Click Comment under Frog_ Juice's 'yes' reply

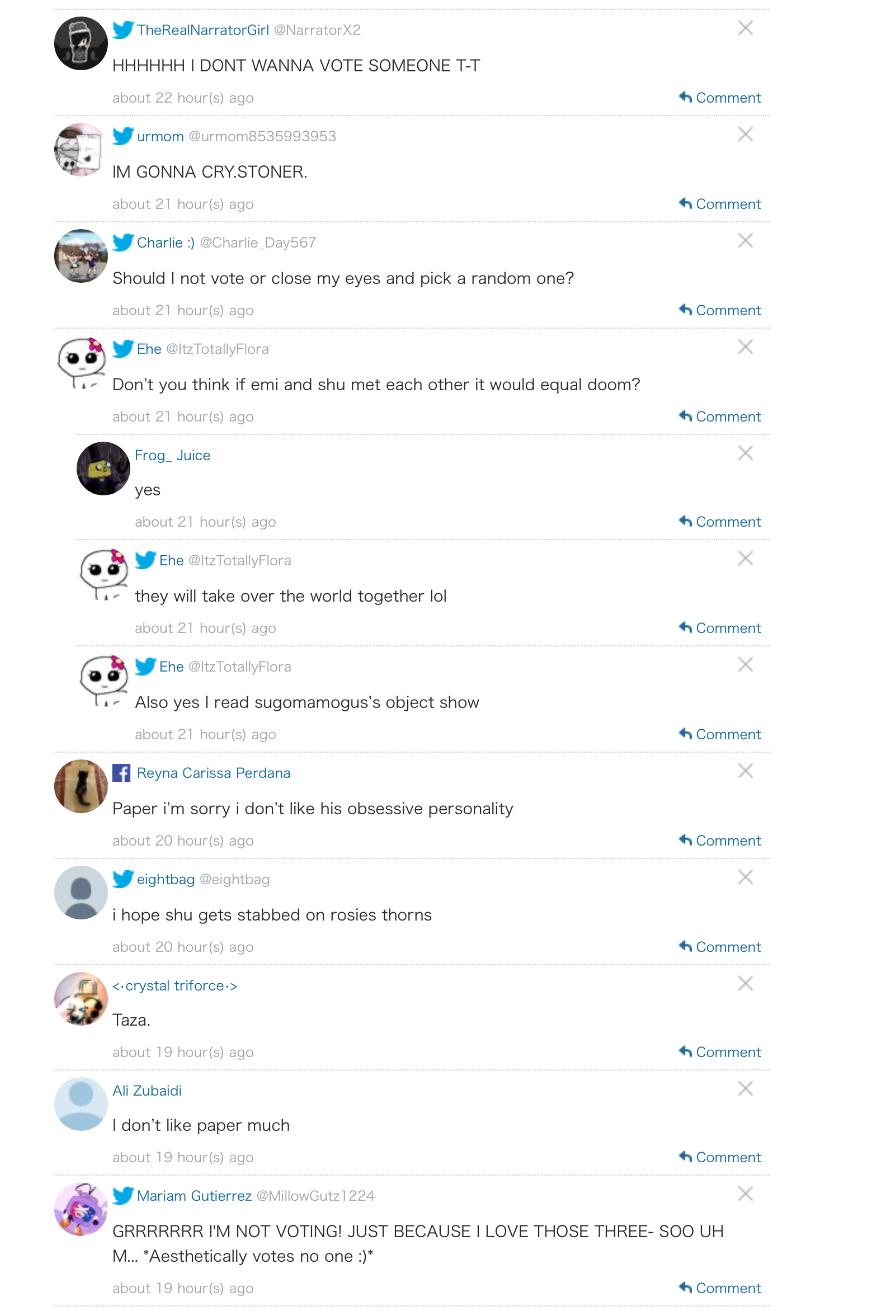pyautogui.click(x=720, y=522)
